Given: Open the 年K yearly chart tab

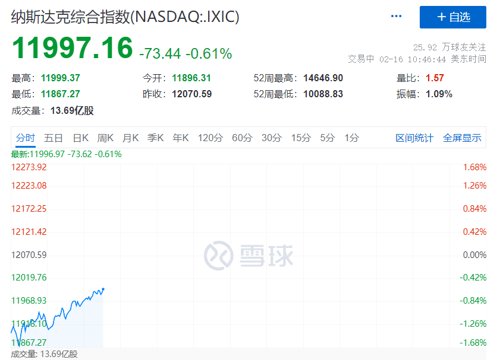Looking at the screenshot, I should tap(181, 138).
